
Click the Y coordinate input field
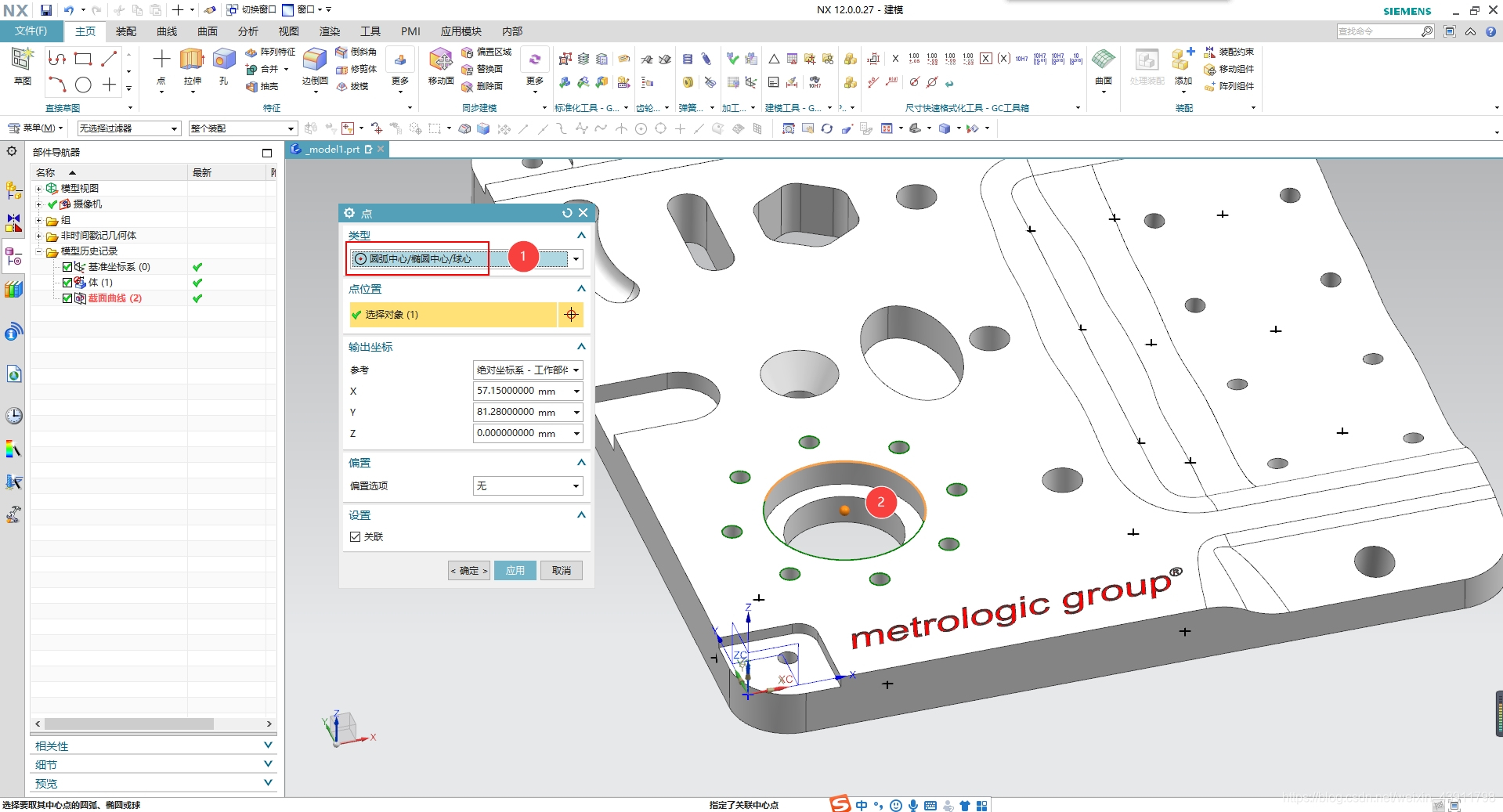[x=528, y=412]
